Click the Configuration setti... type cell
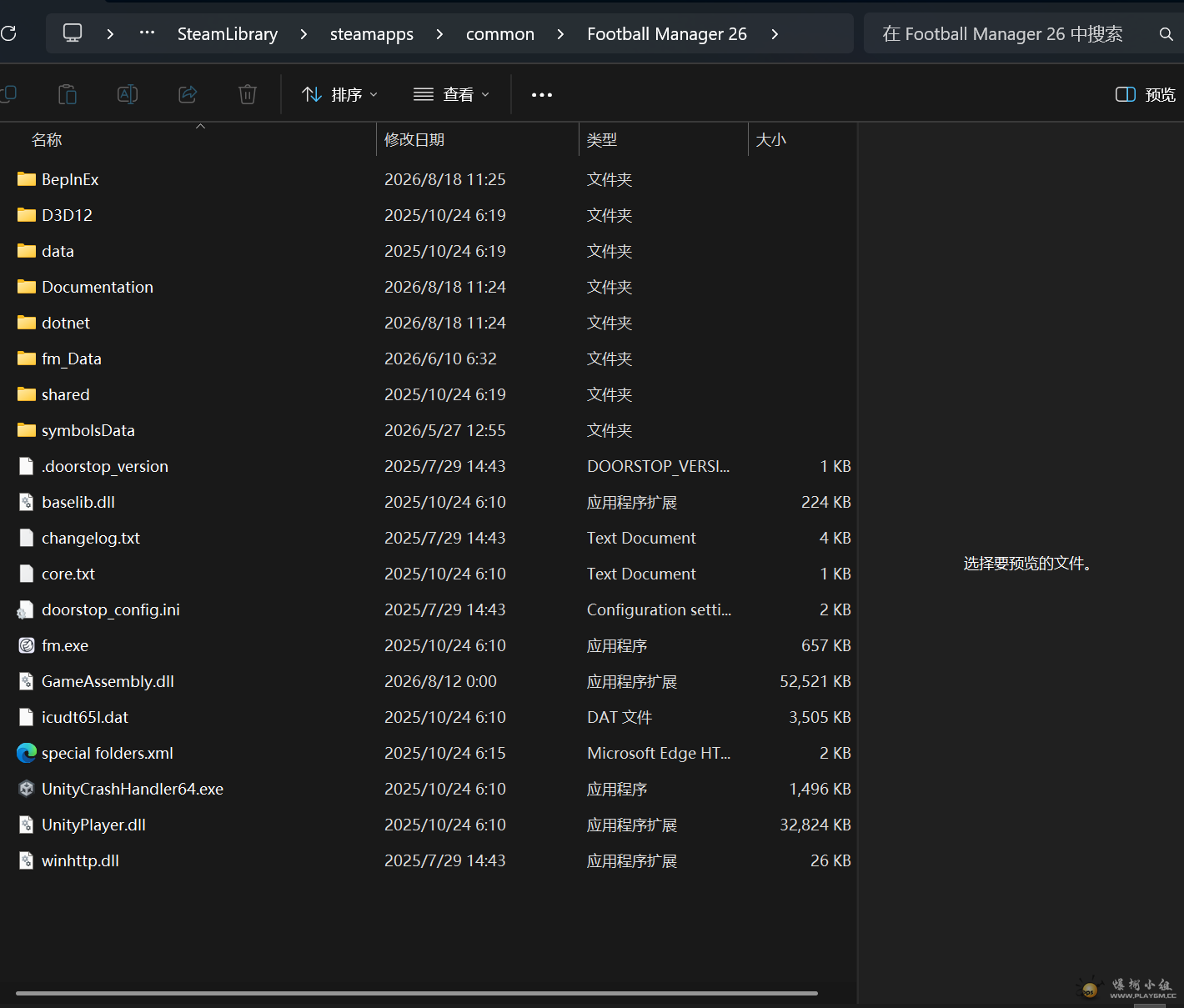 coord(660,609)
